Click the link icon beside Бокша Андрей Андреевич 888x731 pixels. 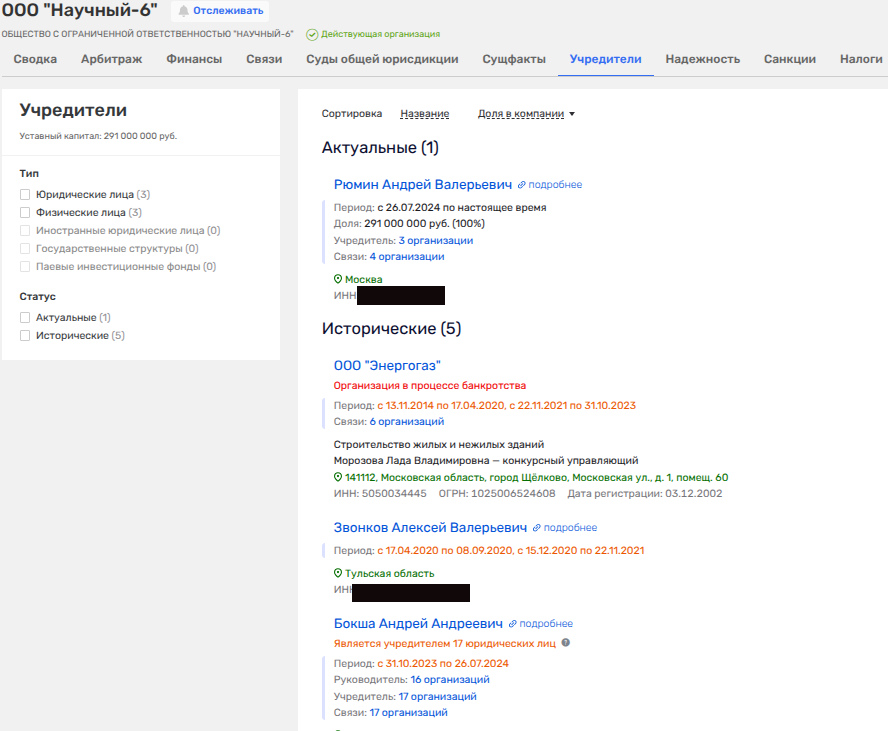513,623
